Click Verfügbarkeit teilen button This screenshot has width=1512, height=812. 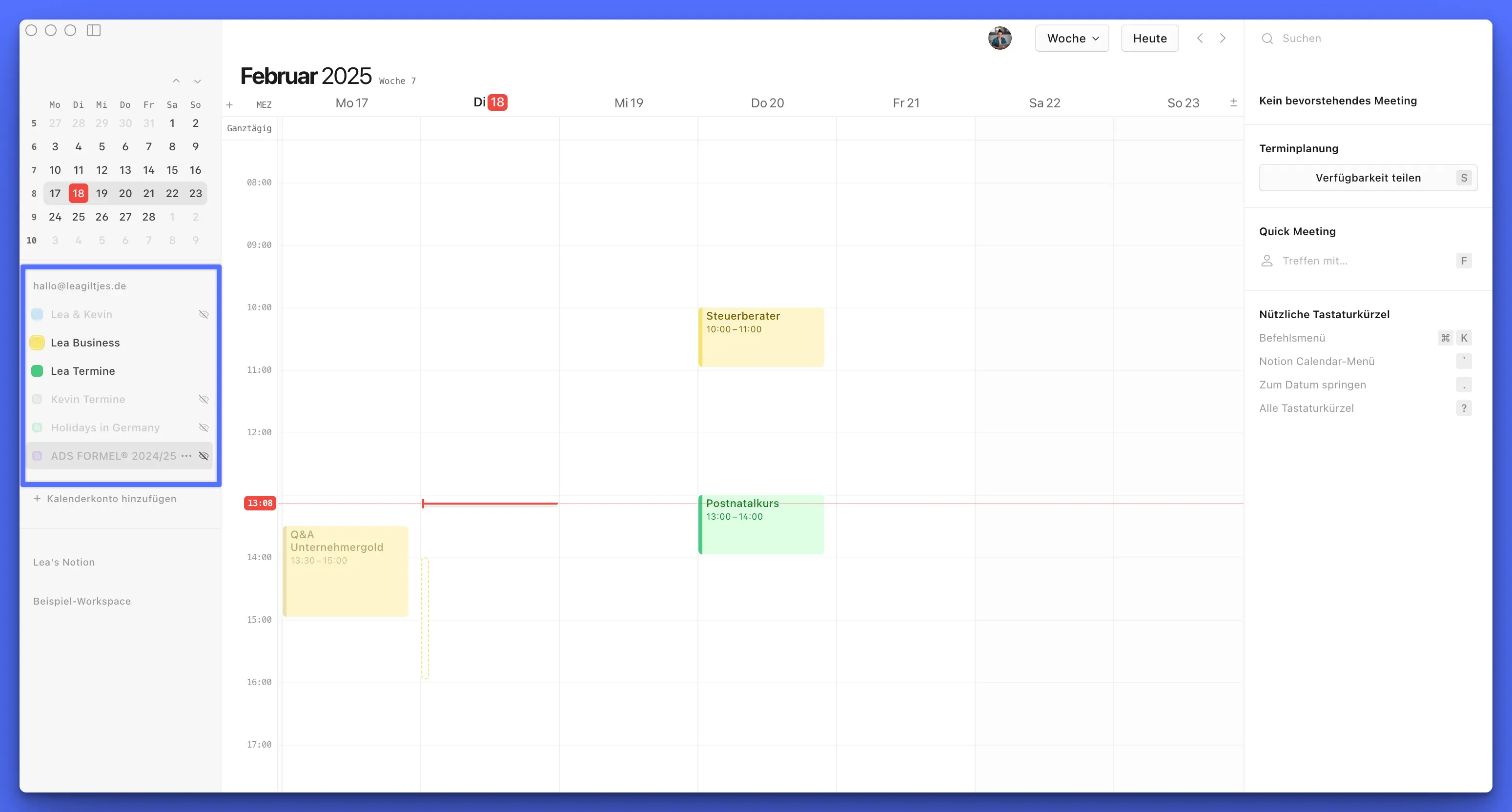[1368, 178]
